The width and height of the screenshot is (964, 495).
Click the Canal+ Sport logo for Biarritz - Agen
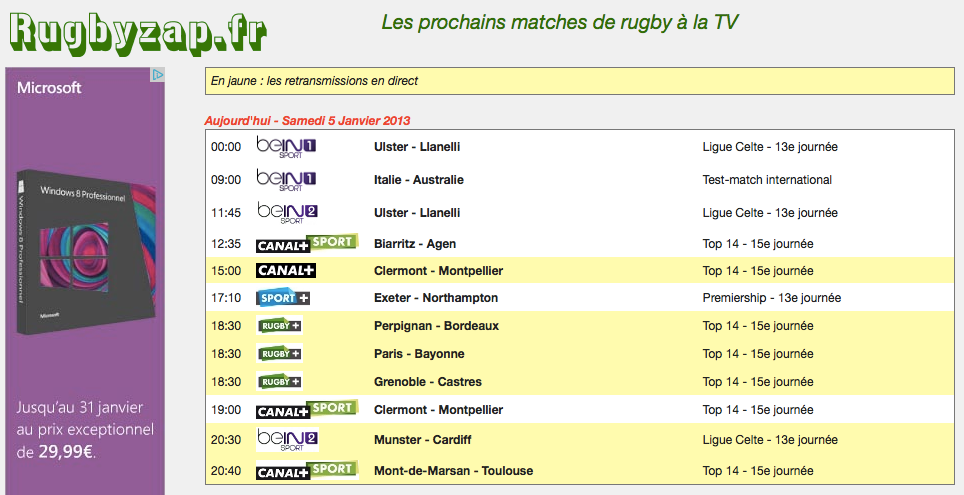[x=307, y=244]
